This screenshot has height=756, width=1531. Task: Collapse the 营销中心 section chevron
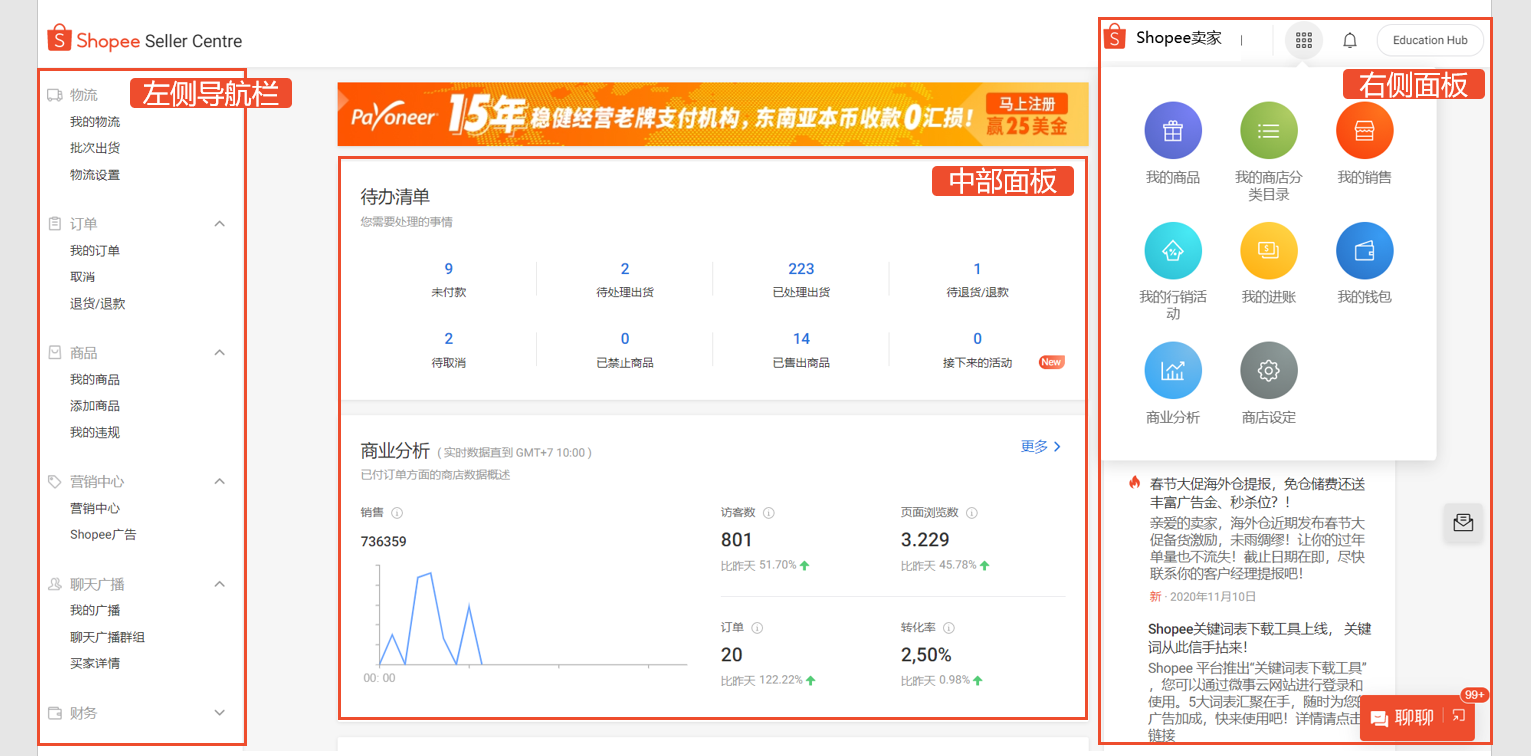coord(220,482)
